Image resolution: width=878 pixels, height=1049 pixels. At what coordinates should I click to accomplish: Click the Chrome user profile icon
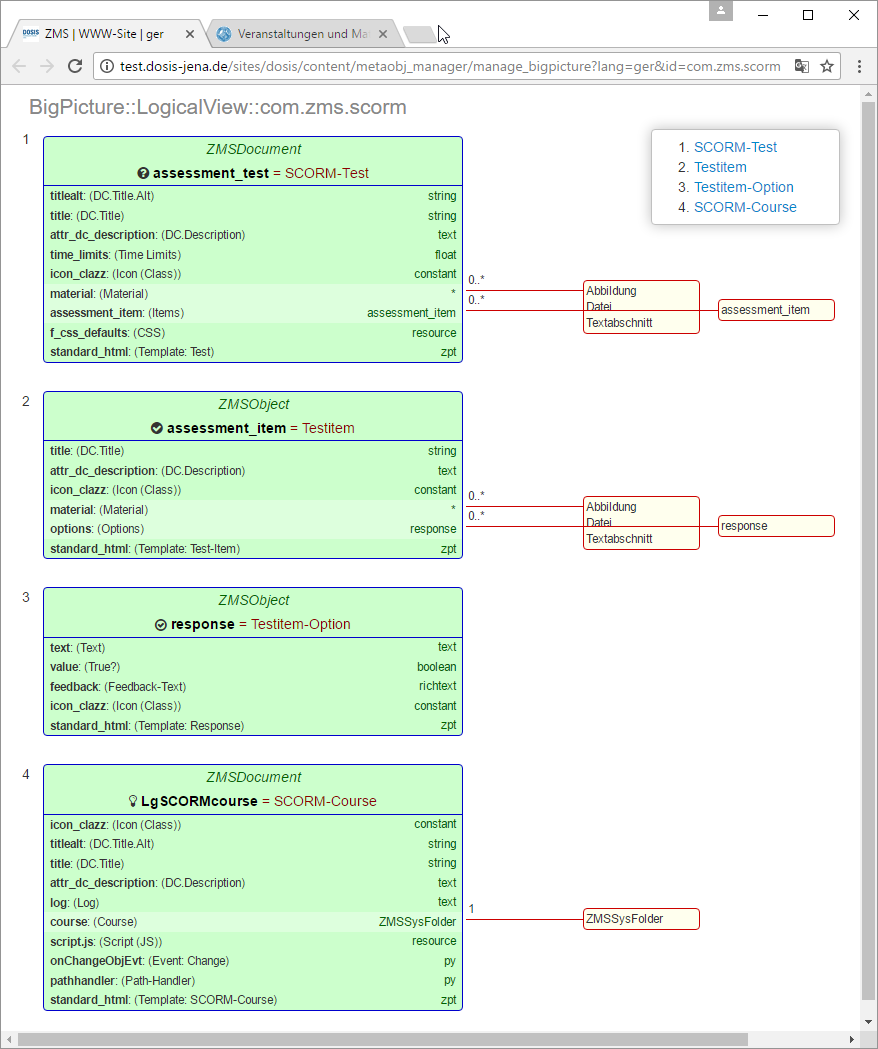[x=721, y=11]
